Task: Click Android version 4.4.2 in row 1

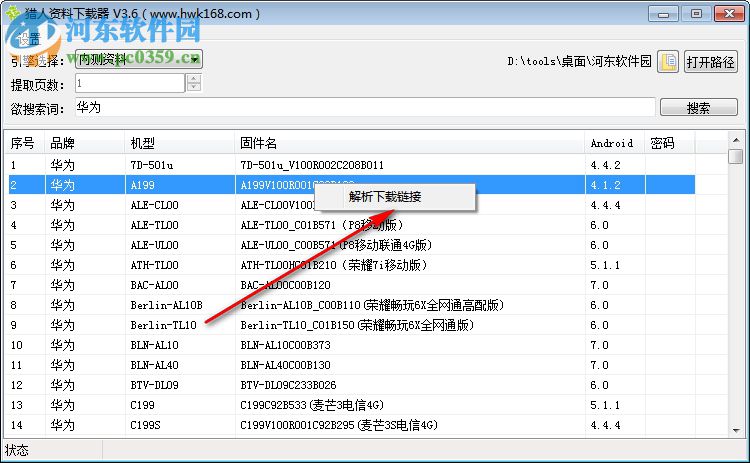Action: click(605, 165)
